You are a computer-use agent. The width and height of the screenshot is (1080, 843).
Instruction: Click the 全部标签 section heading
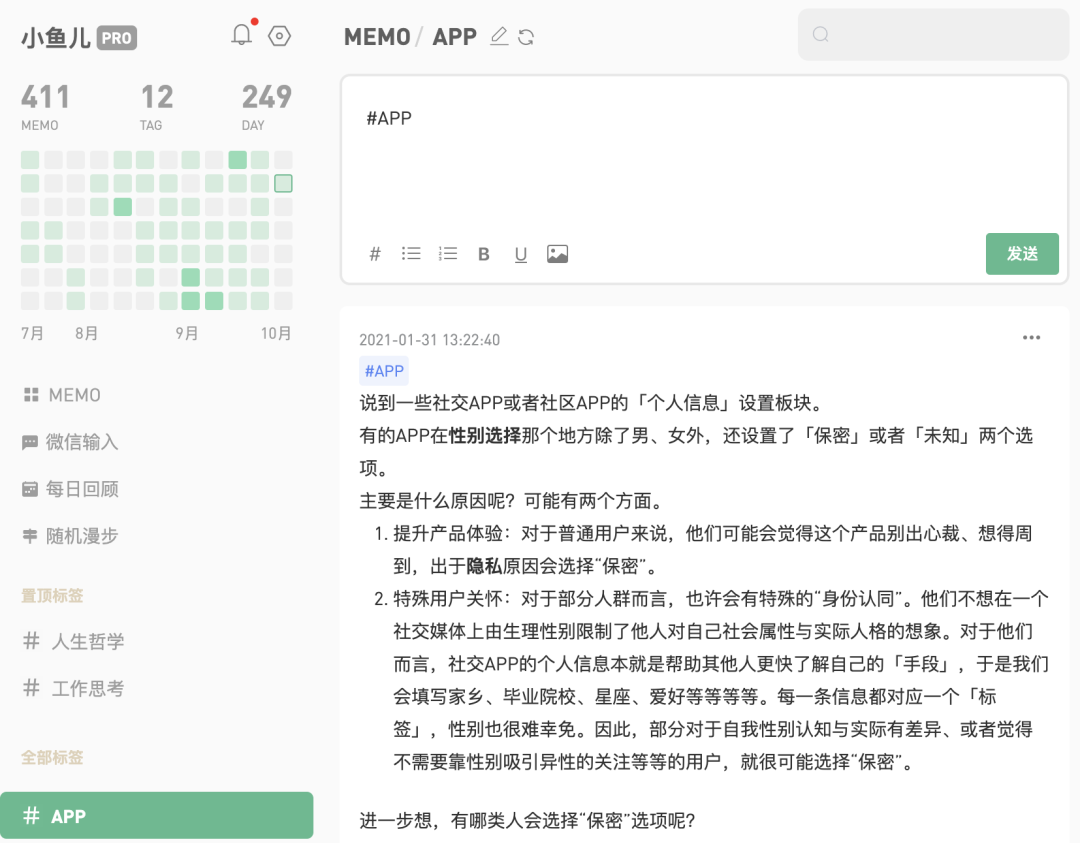[x=52, y=758]
